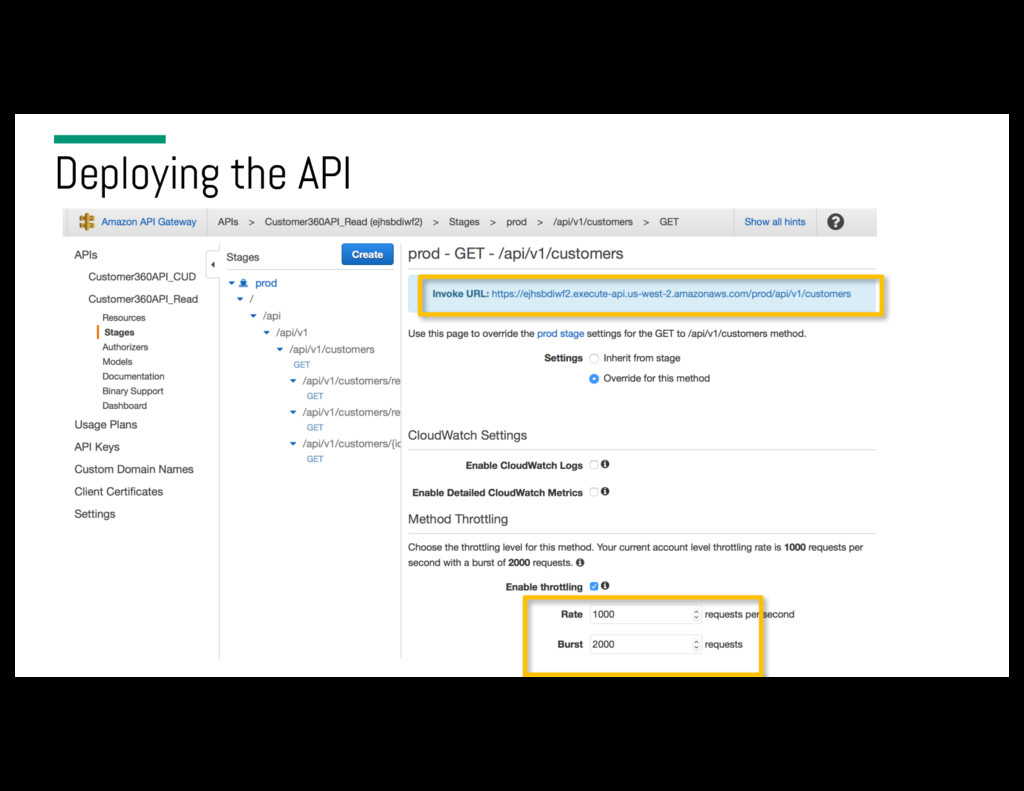Select the prod stage name in tree
The height and width of the screenshot is (791, 1024).
[266, 283]
